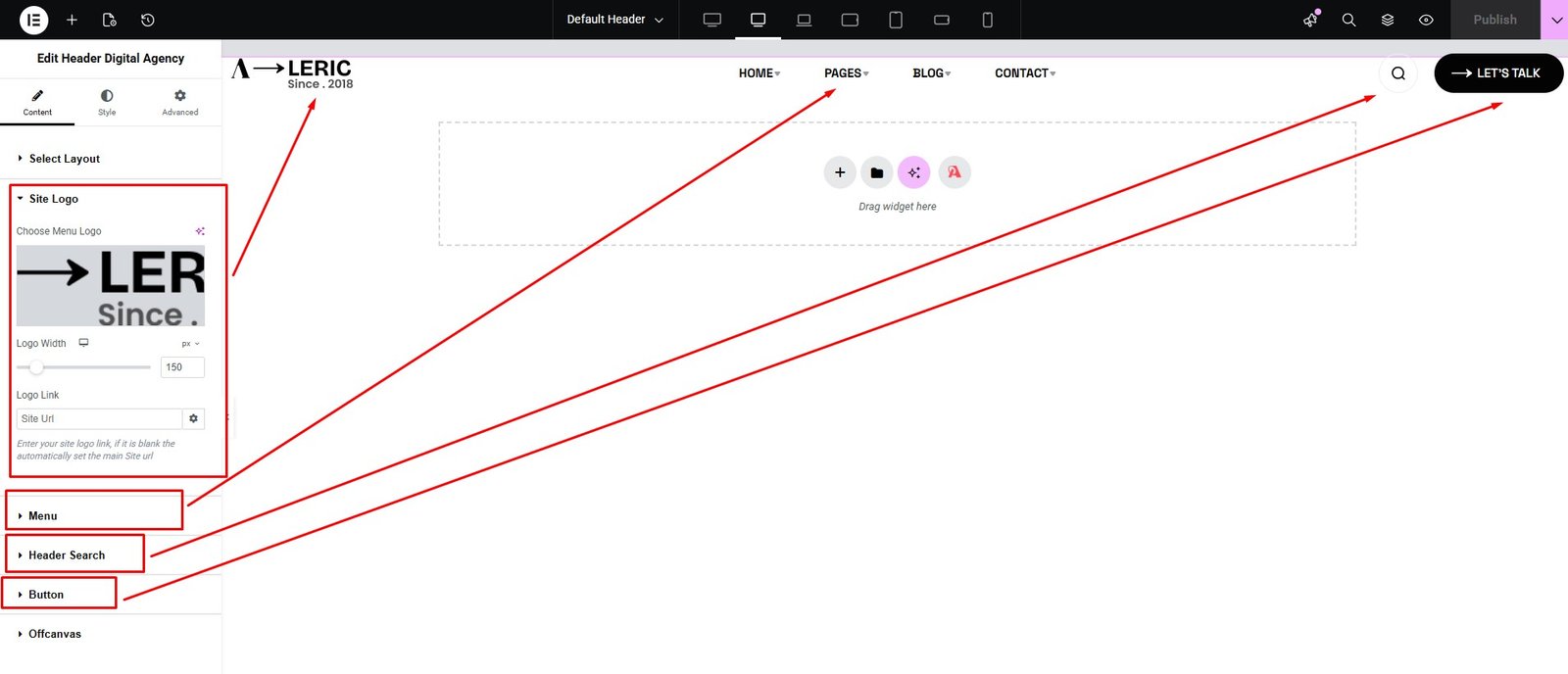Open the Finder search icon in top bar

tap(1348, 20)
